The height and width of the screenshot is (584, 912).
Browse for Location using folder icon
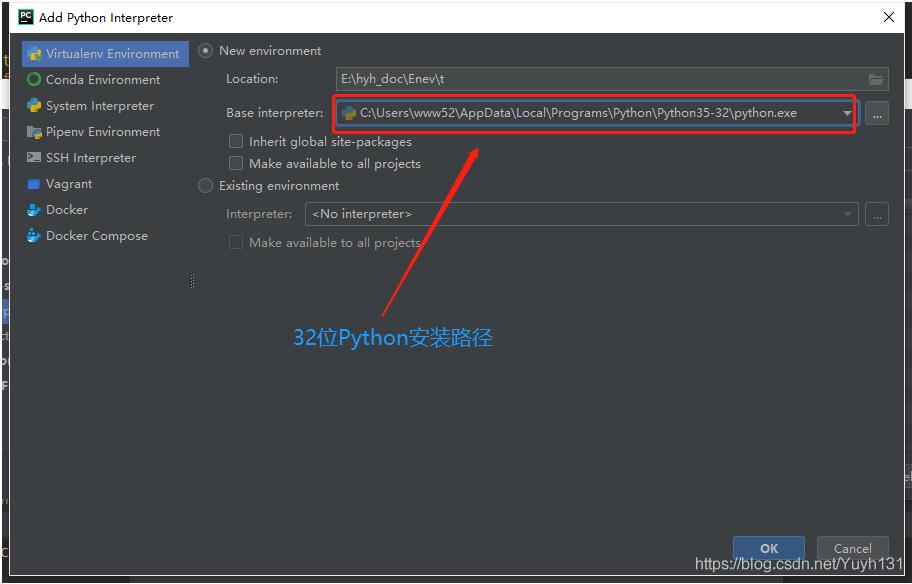[876, 79]
